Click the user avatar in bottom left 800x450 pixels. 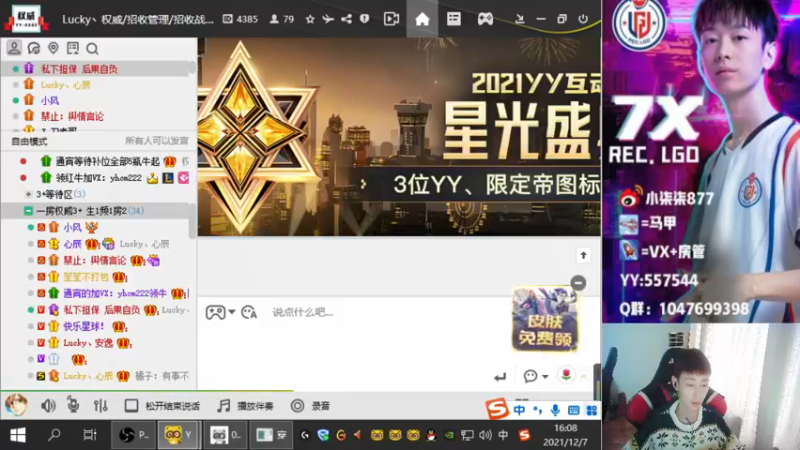point(16,405)
